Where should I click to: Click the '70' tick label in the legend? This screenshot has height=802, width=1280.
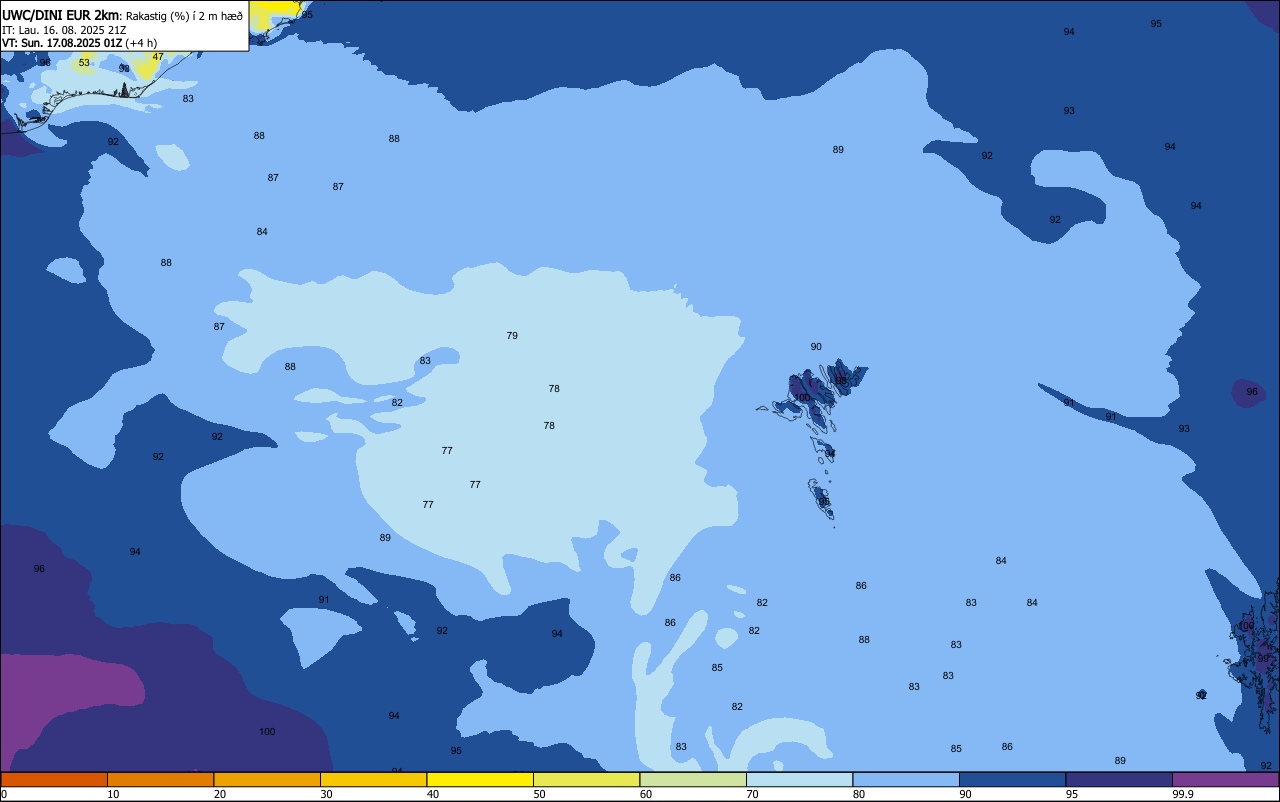752,794
